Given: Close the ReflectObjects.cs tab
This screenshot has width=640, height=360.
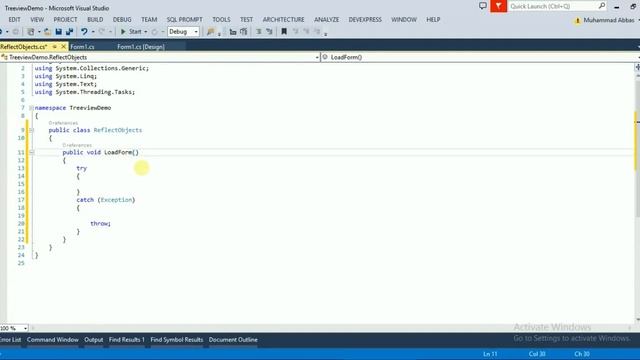Looking at the screenshot, I should [63, 47].
